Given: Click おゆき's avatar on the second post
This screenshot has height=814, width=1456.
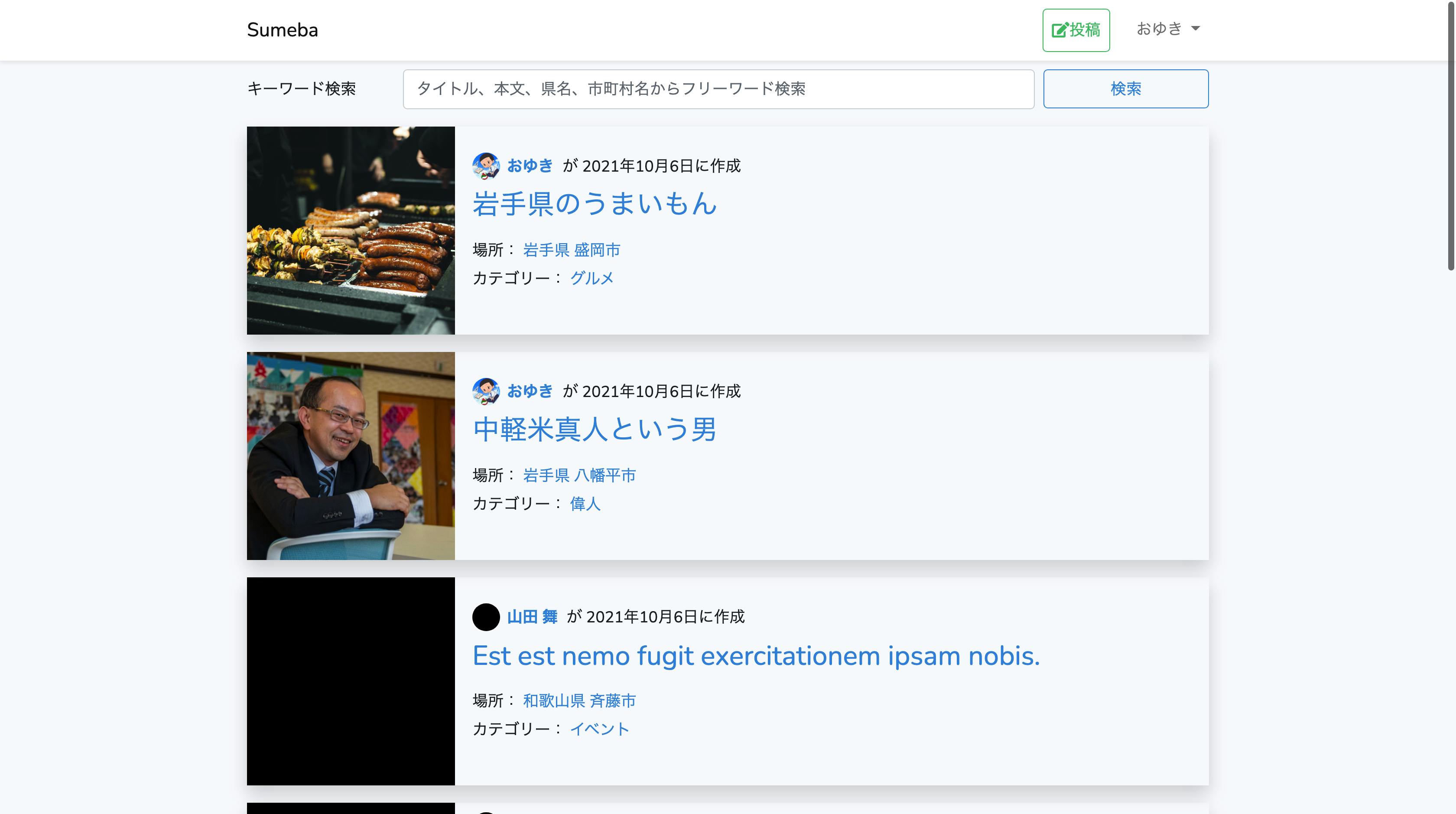Looking at the screenshot, I should click(485, 391).
